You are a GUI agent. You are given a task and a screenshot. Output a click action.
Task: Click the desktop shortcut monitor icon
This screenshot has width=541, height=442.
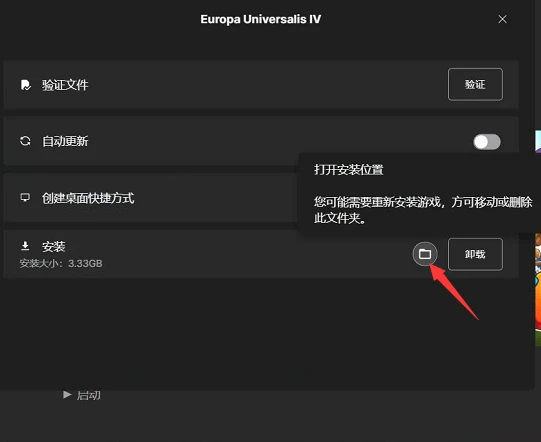(x=25, y=198)
